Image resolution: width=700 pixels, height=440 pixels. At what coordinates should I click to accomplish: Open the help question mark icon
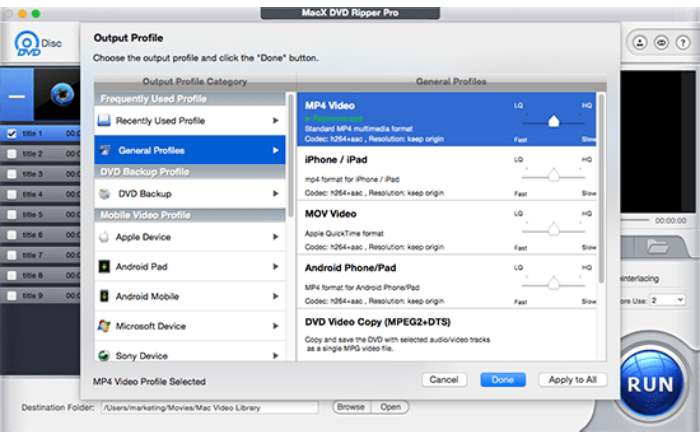(x=683, y=43)
